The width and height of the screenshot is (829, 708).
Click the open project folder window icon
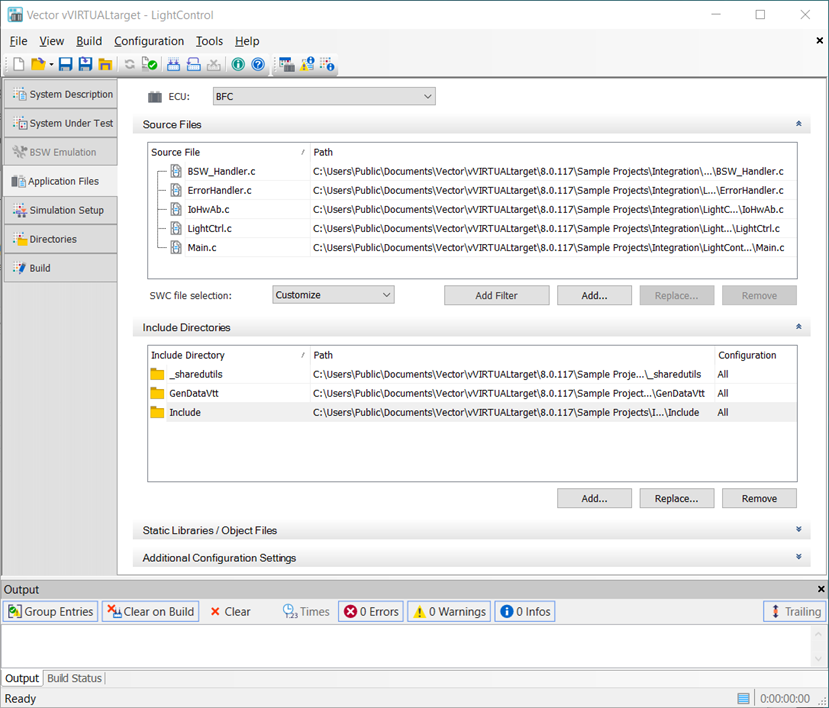105,65
